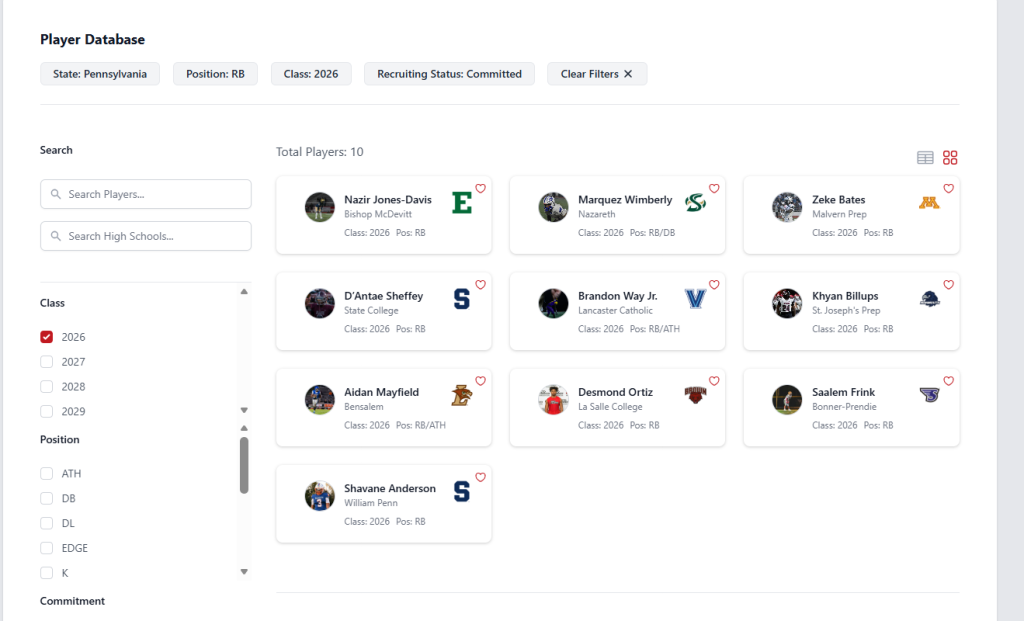Switch to table list view

click(925, 157)
